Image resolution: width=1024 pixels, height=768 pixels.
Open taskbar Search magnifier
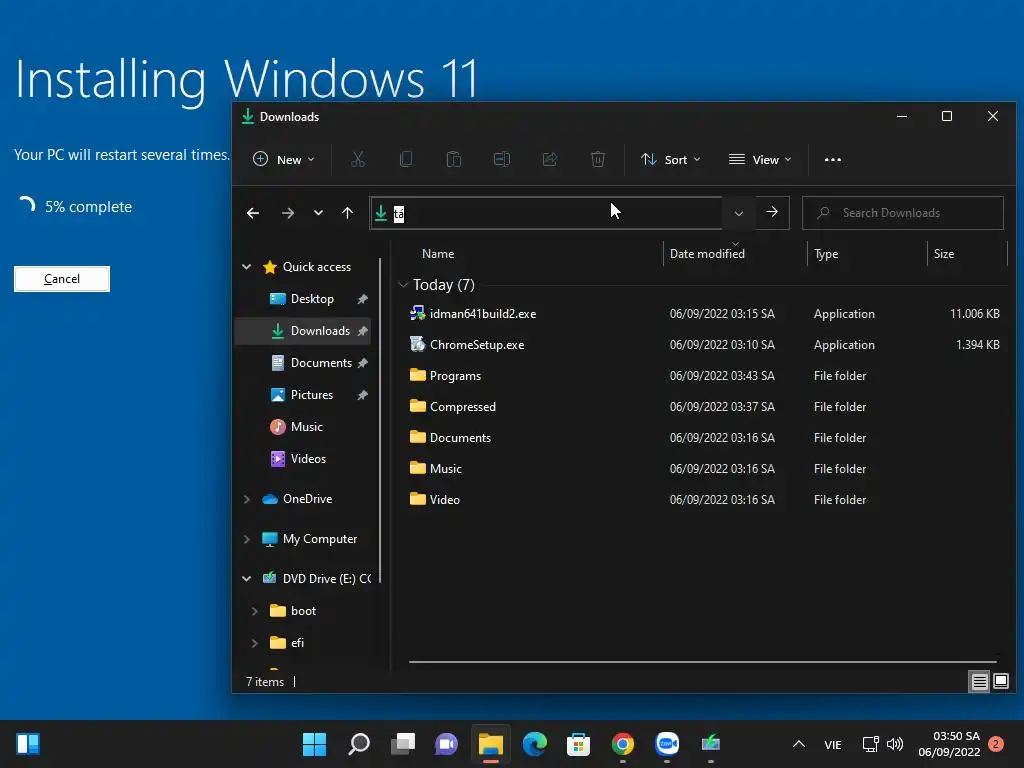coord(359,744)
